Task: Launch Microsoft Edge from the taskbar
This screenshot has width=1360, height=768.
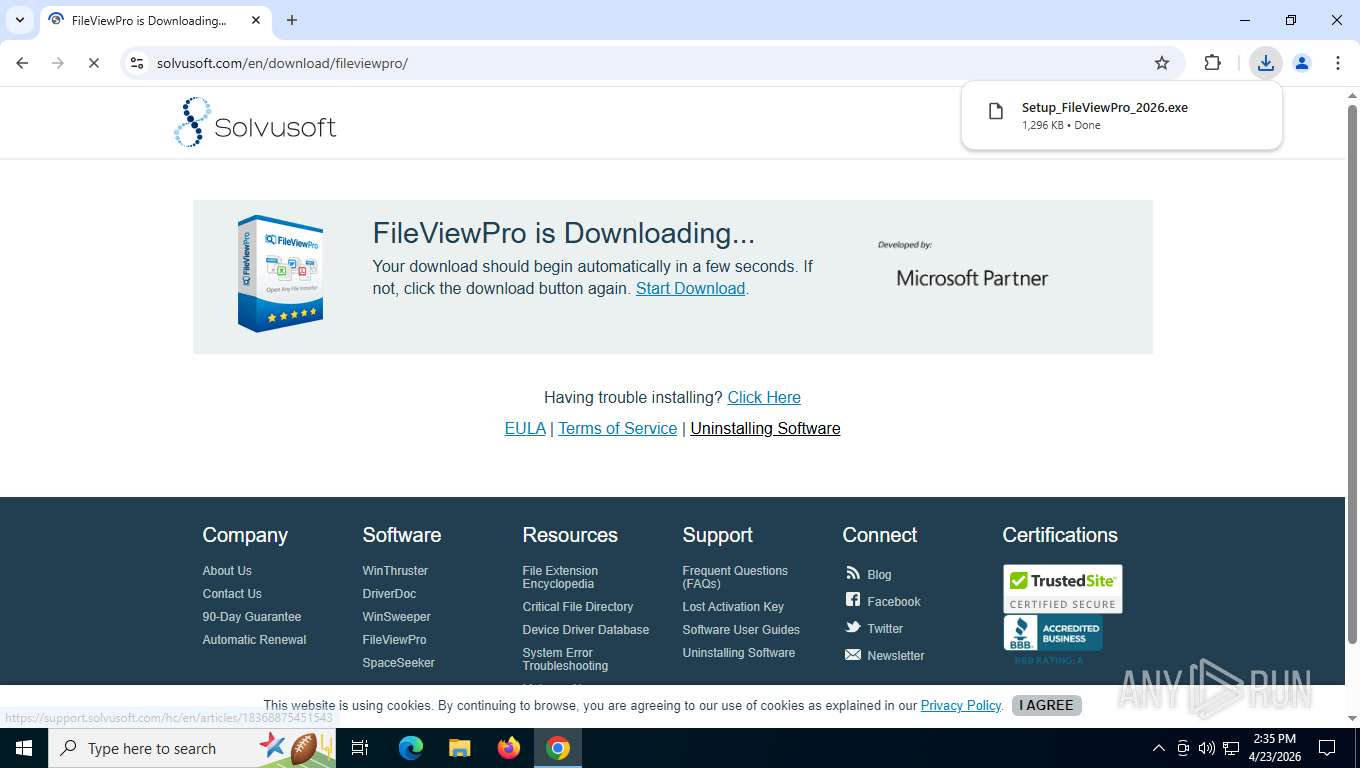Action: (x=410, y=748)
